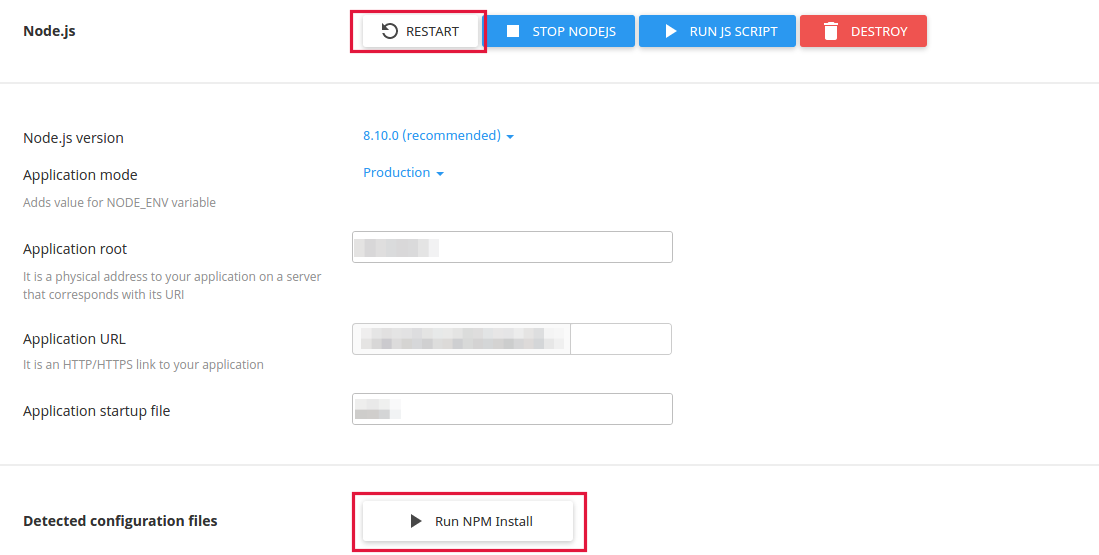Click 'It is an HTTP/HTTPS link' hint text
The image size is (1099, 555).
click(x=144, y=365)
